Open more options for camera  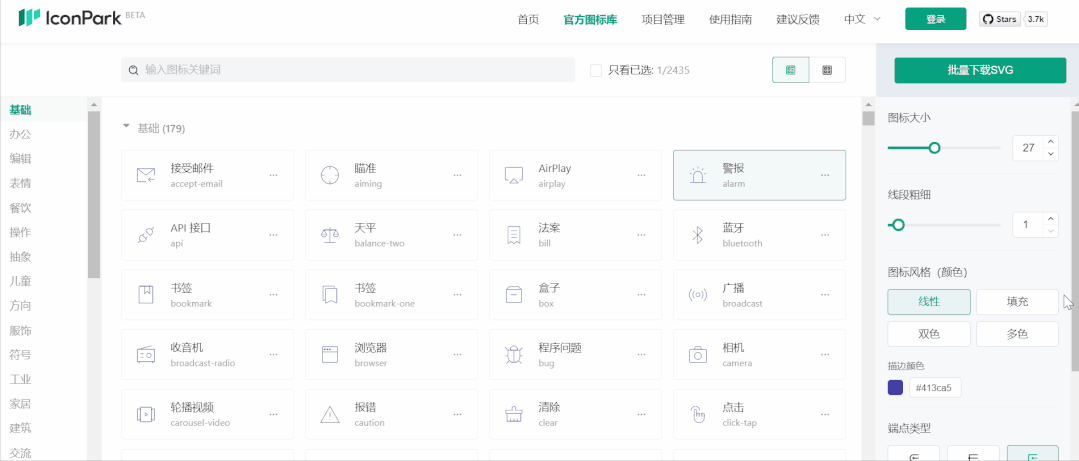pos(825,355)
